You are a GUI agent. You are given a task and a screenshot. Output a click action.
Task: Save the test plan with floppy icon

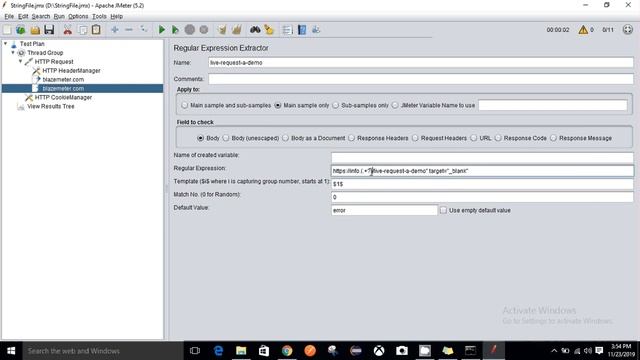[x=49, y=30]
